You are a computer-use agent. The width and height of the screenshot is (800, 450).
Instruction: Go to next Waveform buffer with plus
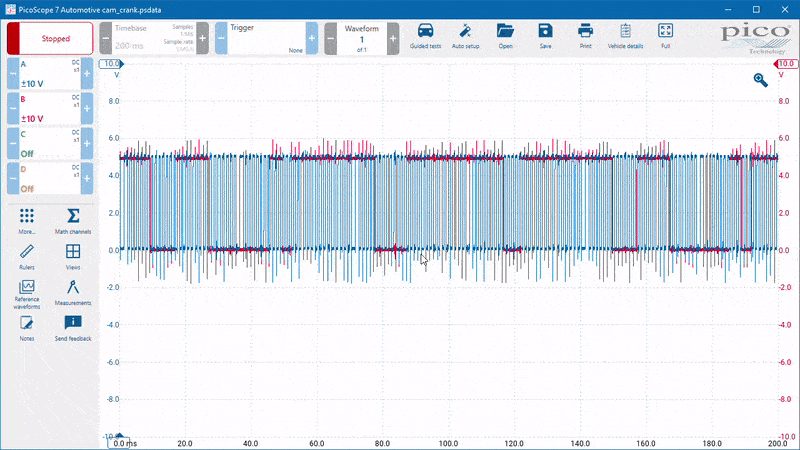[x=393, y=38]
